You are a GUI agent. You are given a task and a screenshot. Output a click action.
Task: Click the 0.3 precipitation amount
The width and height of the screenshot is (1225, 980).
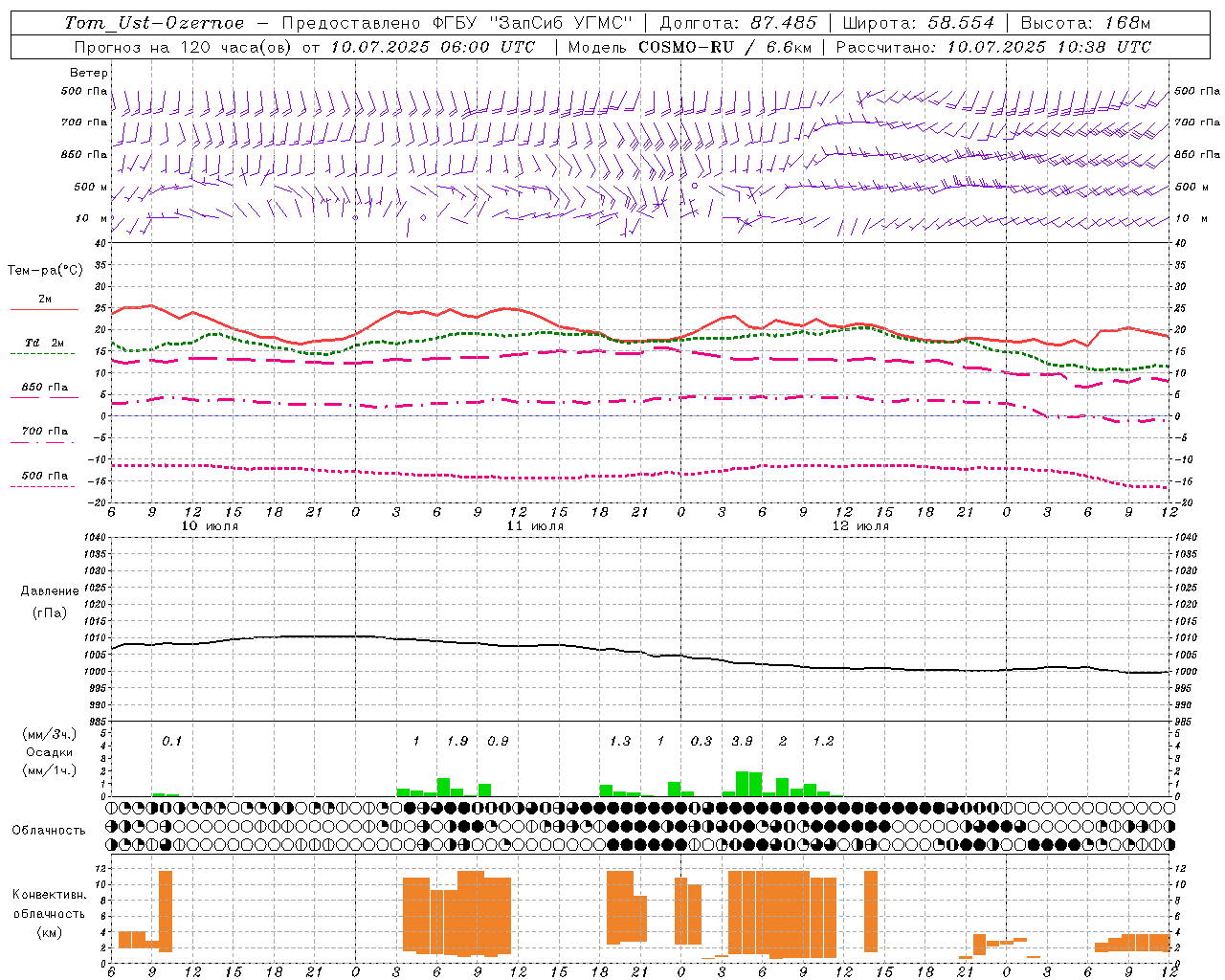click(702, 742)
